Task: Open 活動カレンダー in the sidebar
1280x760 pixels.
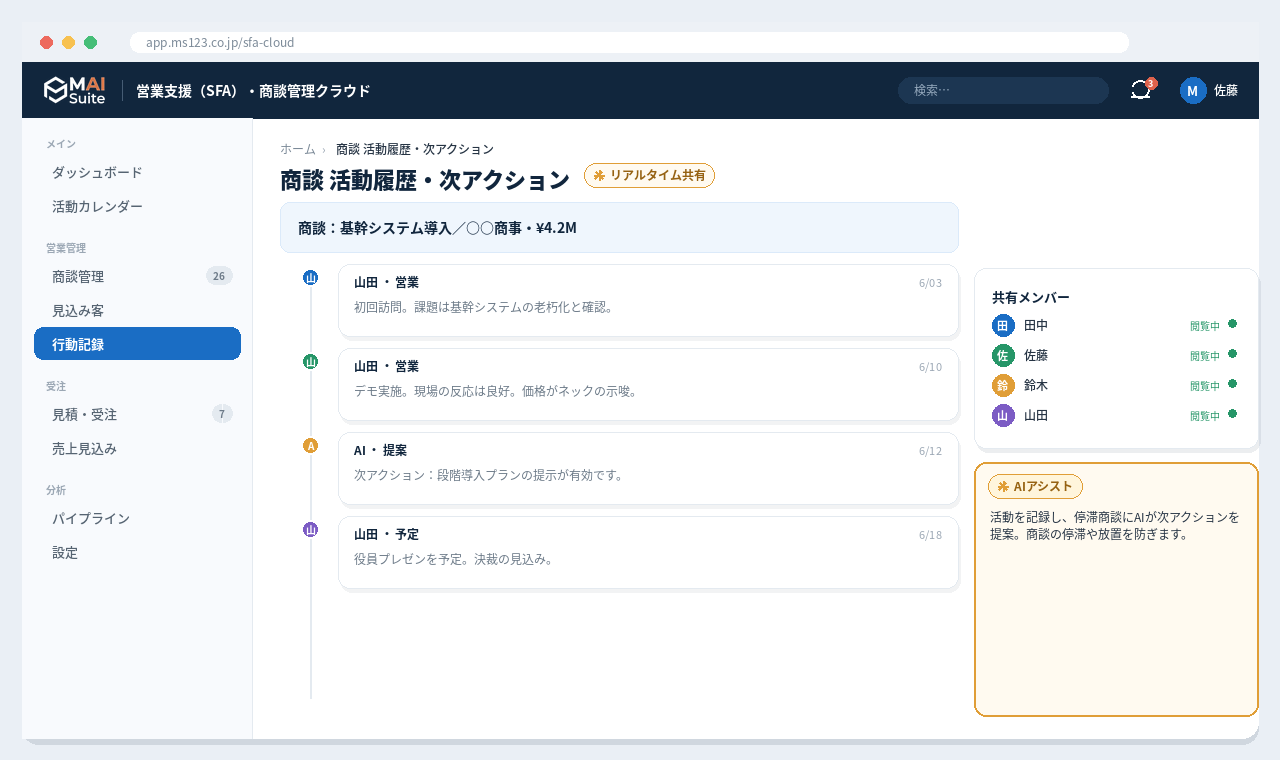Action: 137,206
